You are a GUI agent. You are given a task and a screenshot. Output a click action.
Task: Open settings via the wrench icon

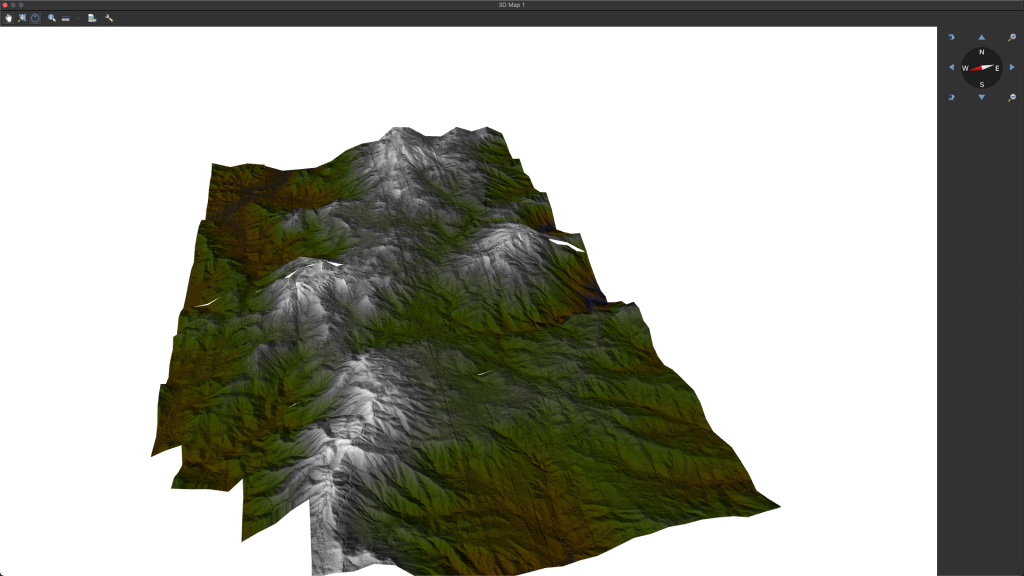tap(109, 18)
